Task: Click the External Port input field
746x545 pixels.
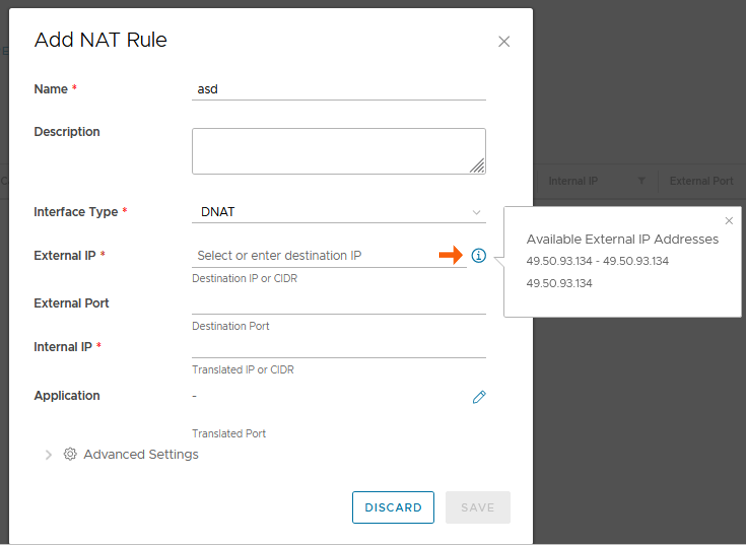Action: 339,303
